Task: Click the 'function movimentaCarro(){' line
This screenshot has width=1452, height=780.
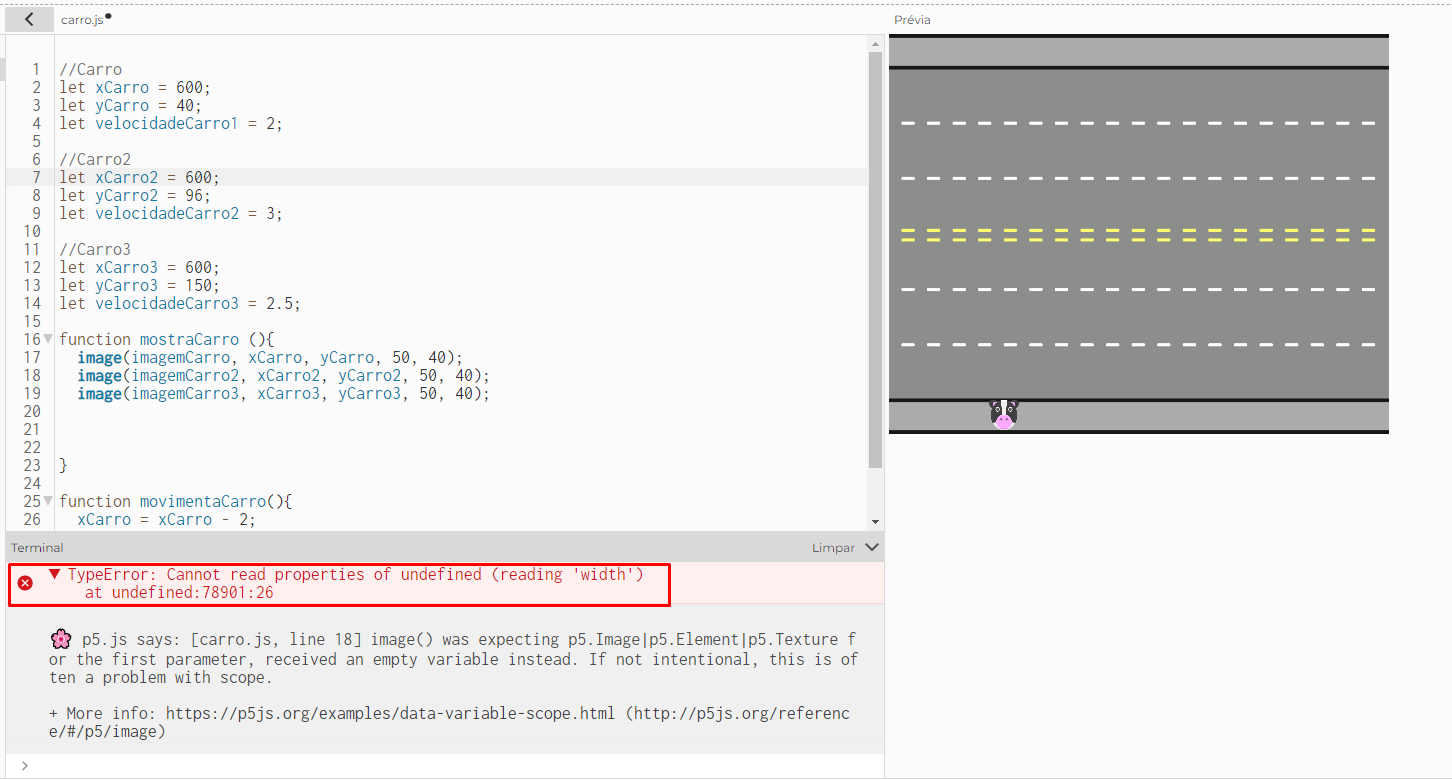Action: click(x=175, y=502)
